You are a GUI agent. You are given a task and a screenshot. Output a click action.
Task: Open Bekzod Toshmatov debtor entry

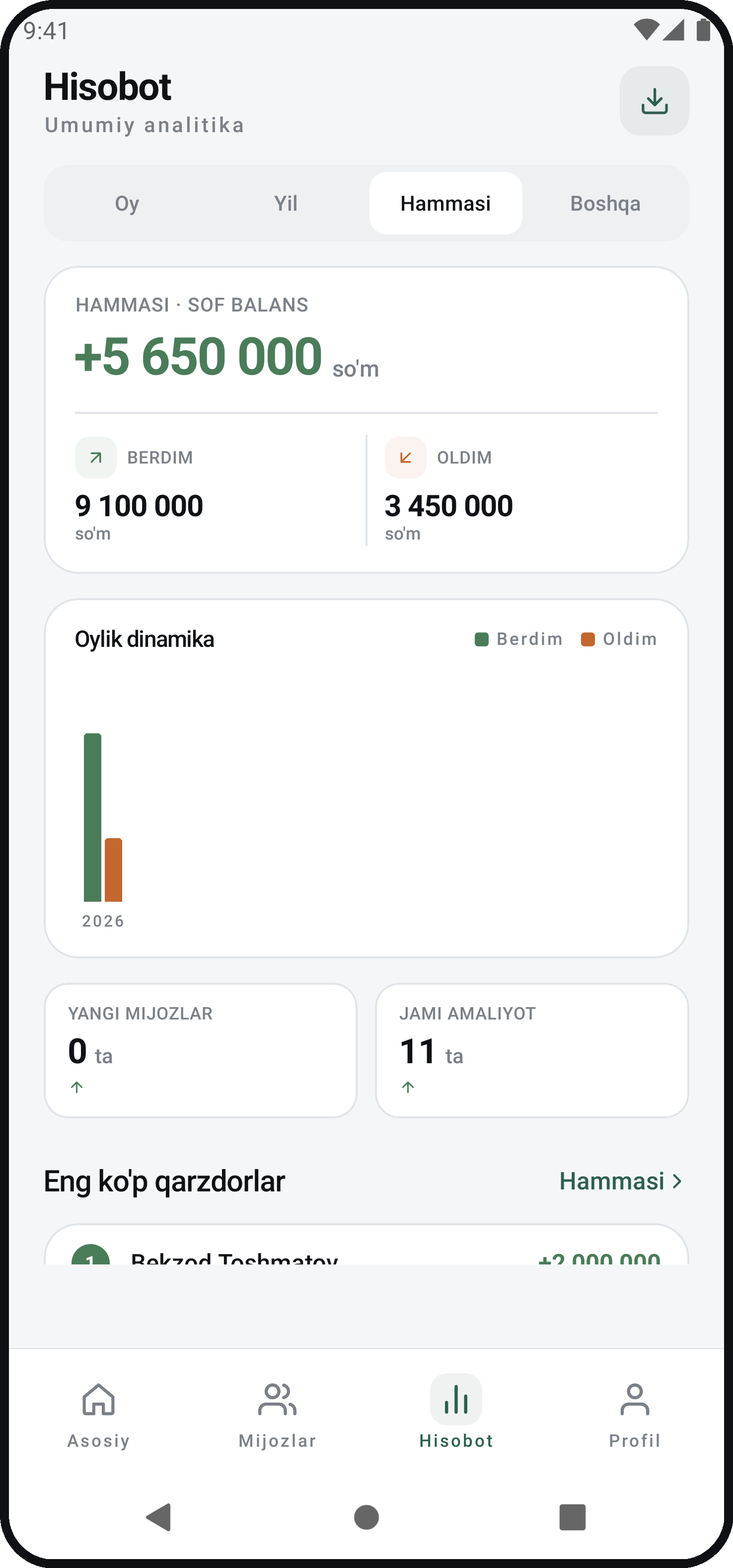(x=366, y=1245)
